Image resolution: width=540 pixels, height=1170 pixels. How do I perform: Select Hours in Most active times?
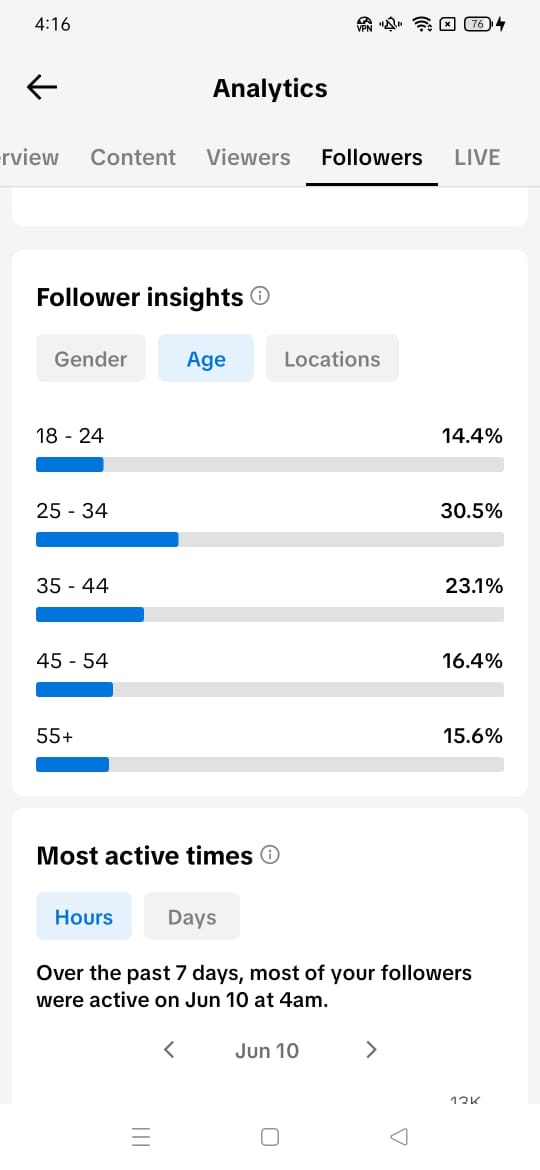pos(84,917)
